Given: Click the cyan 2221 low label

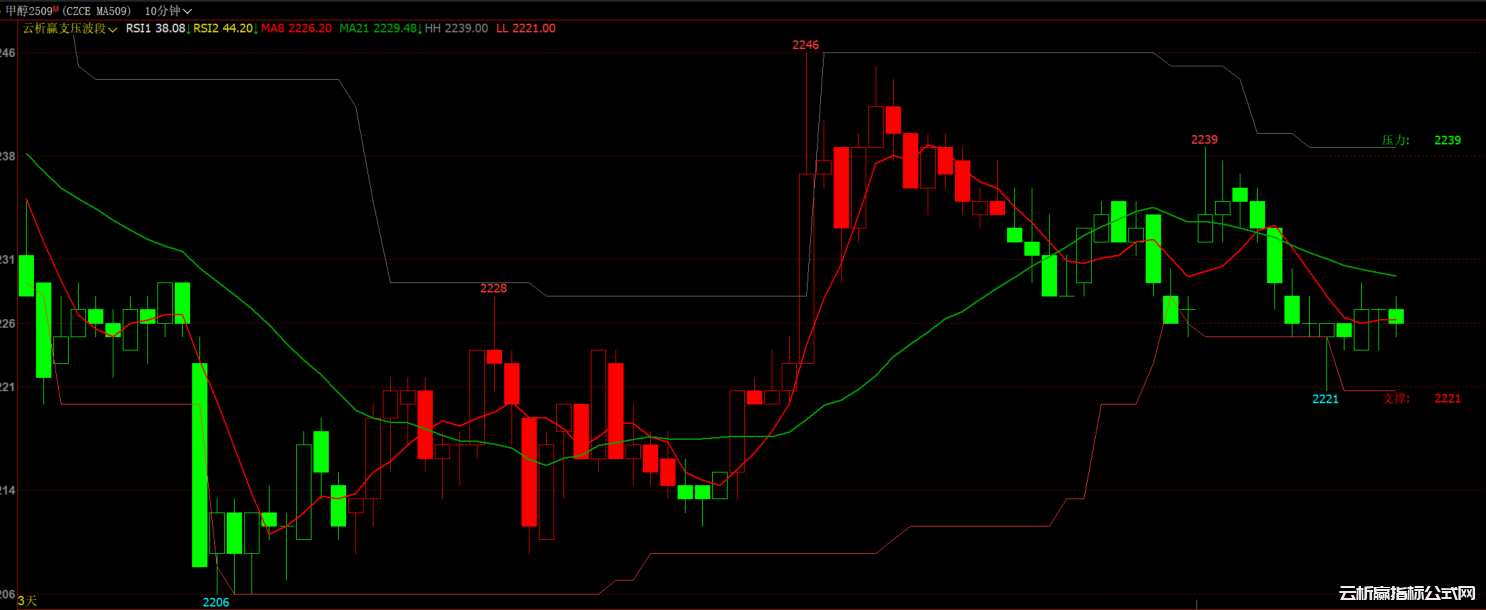Looking at the screenshot, I should click(1325, 399).
